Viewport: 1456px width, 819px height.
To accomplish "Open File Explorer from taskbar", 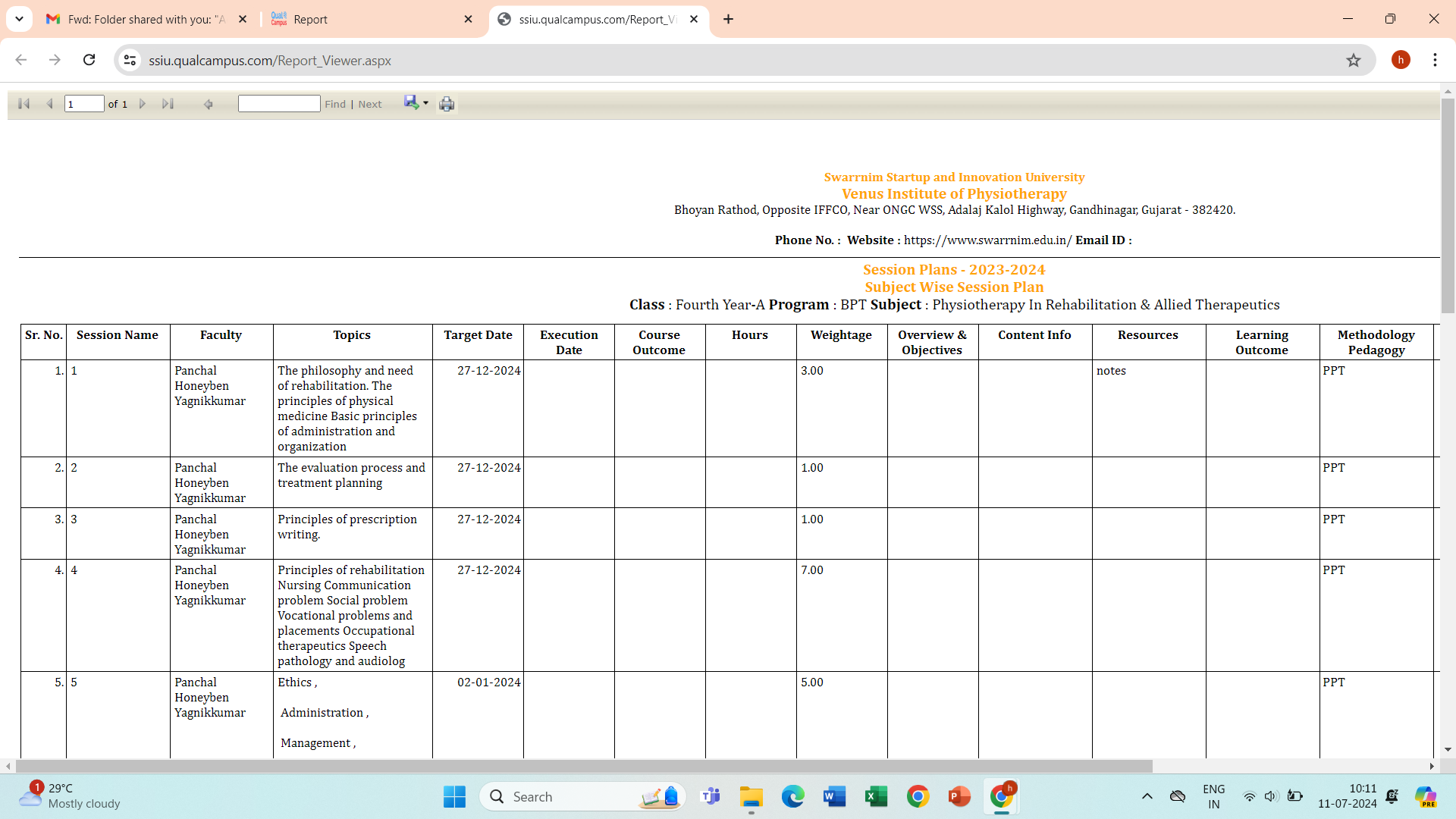I will point(752,797).
